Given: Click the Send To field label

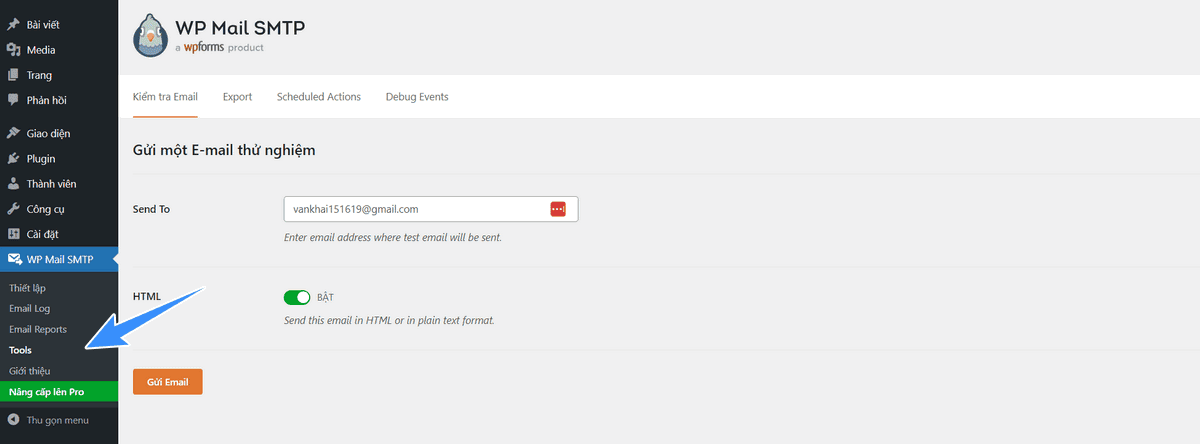Looking at the screenshot, I should (151, 209).
